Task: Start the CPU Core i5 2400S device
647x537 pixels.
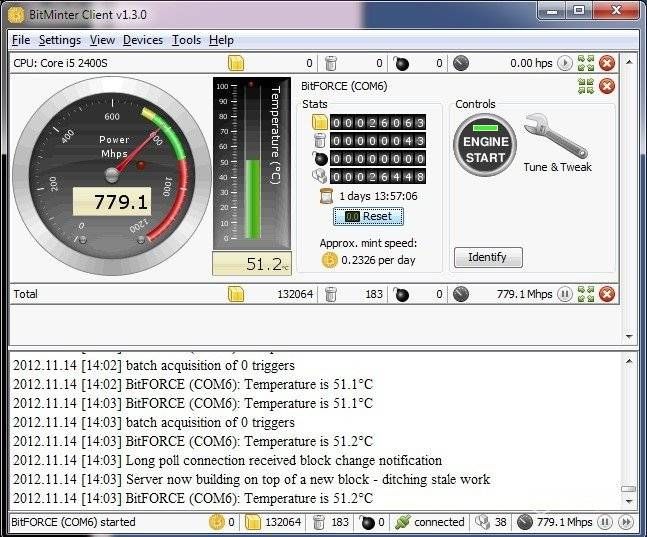Action: click(565, 63)
